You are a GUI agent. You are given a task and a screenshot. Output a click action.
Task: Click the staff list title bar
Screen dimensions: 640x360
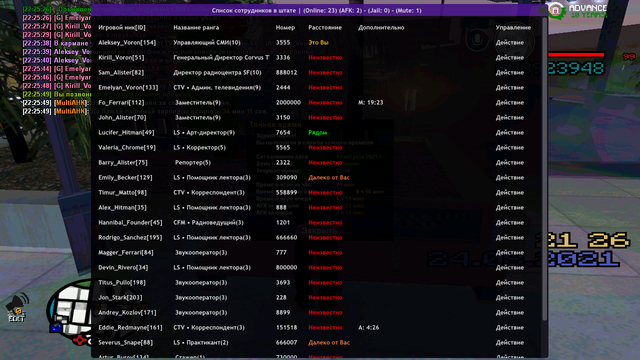pos(317,11)
